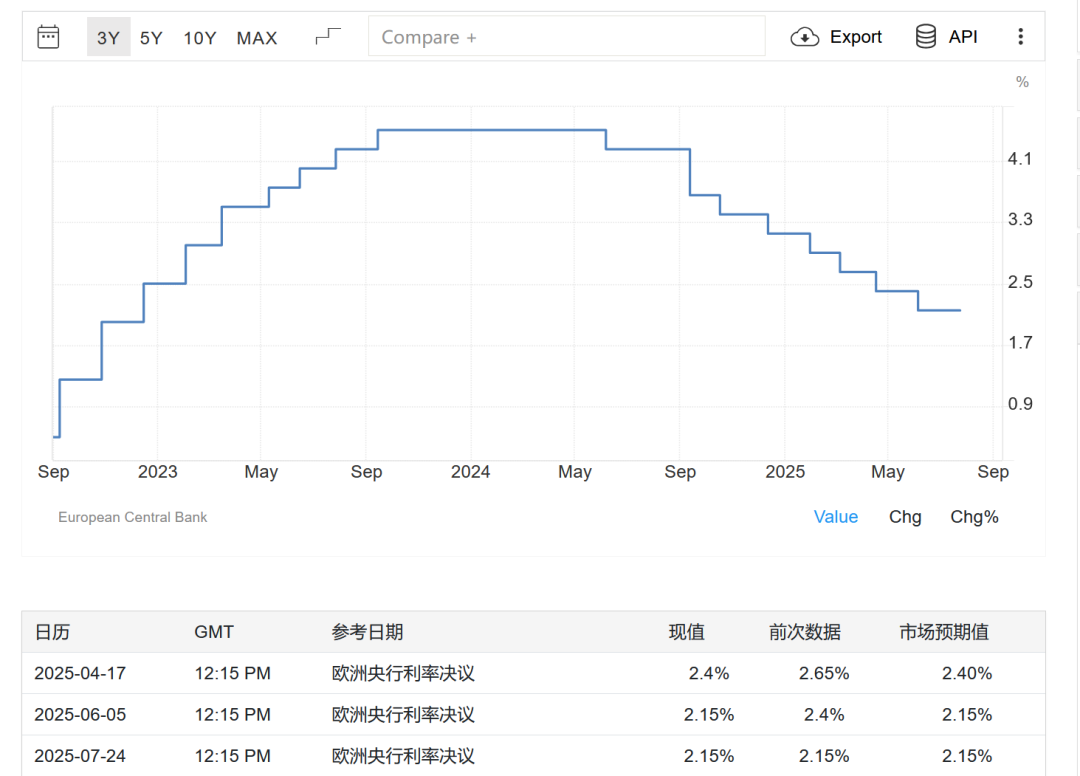Select the 2025-06-05 table row

pyautogui.click(x=540, y=715)
